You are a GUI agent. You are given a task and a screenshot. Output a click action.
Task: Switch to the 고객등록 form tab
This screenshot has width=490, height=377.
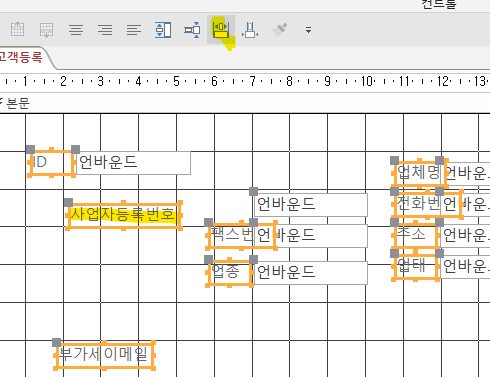click(21, 57)
